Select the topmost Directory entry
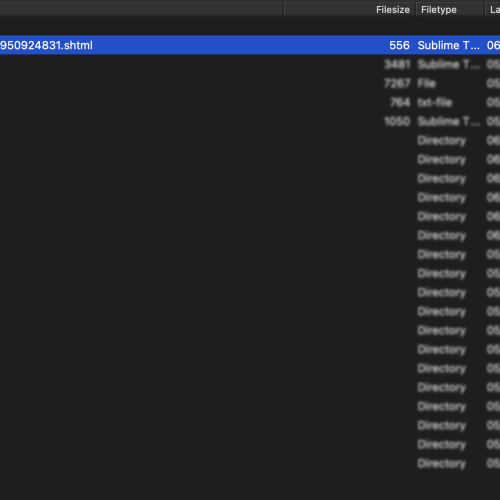500x500 pixels. click(250, 140)
